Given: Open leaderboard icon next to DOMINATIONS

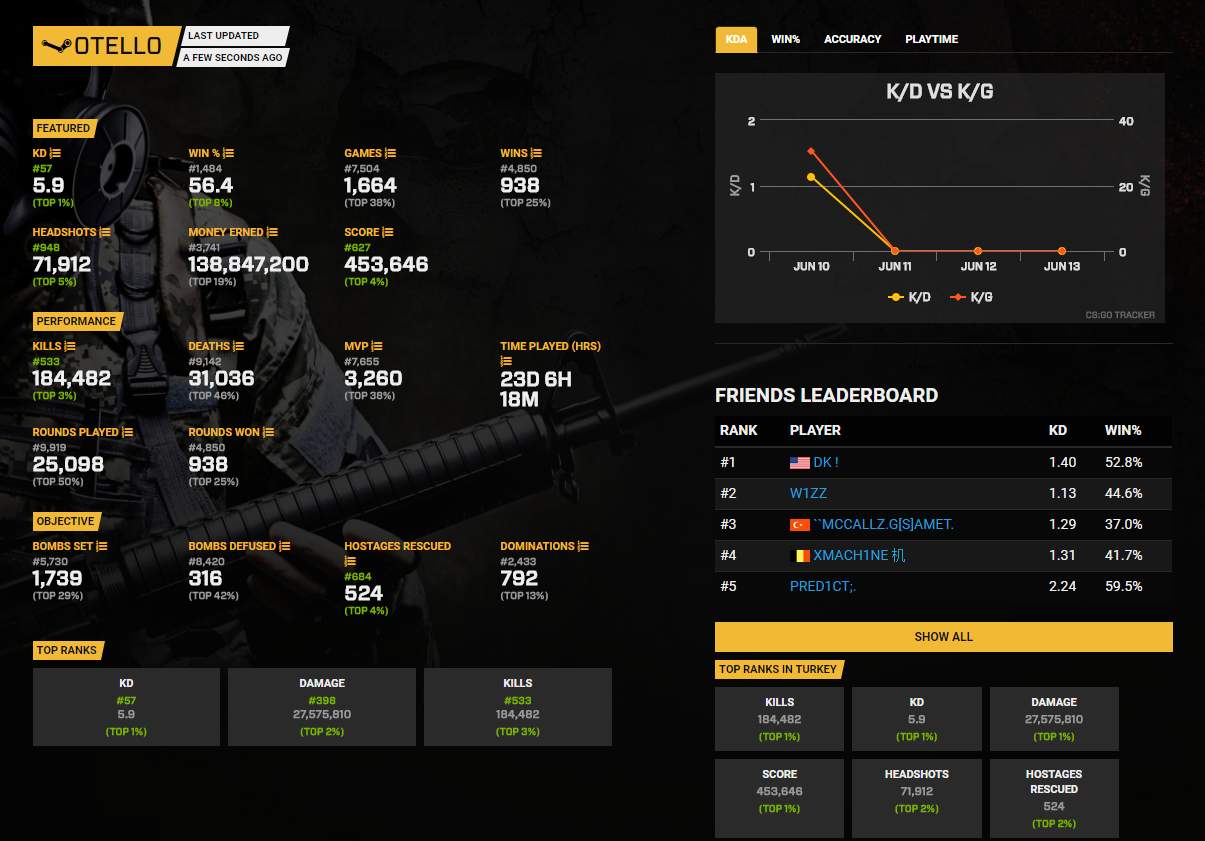Looking at the screenshot, I should click(584, 546).
